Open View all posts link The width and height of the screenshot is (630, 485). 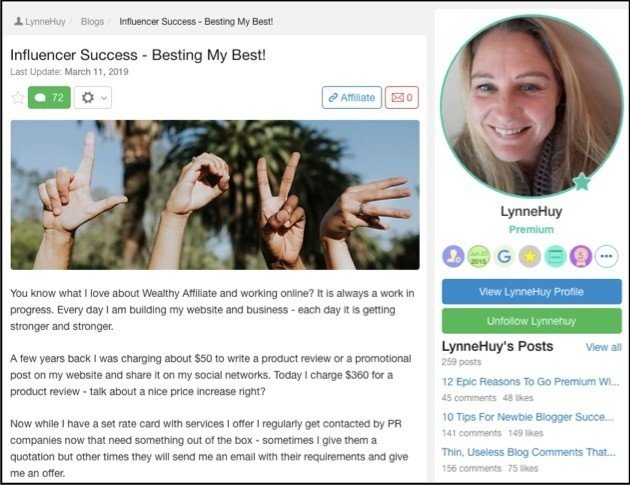(603, 347)
